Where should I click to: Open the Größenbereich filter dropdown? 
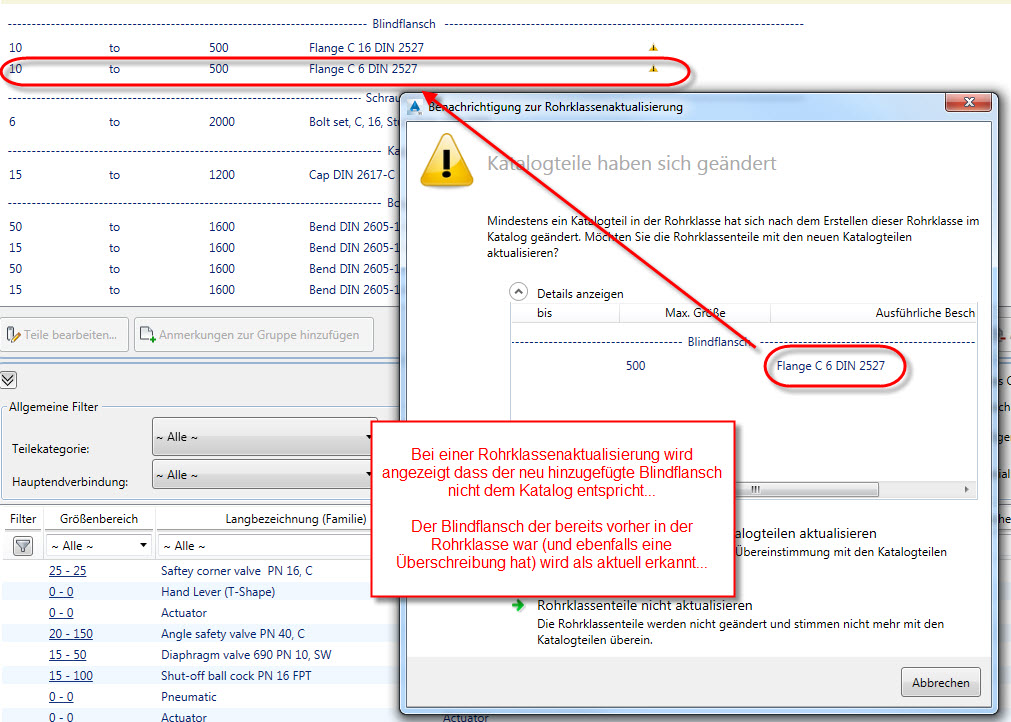coord(99,546)
